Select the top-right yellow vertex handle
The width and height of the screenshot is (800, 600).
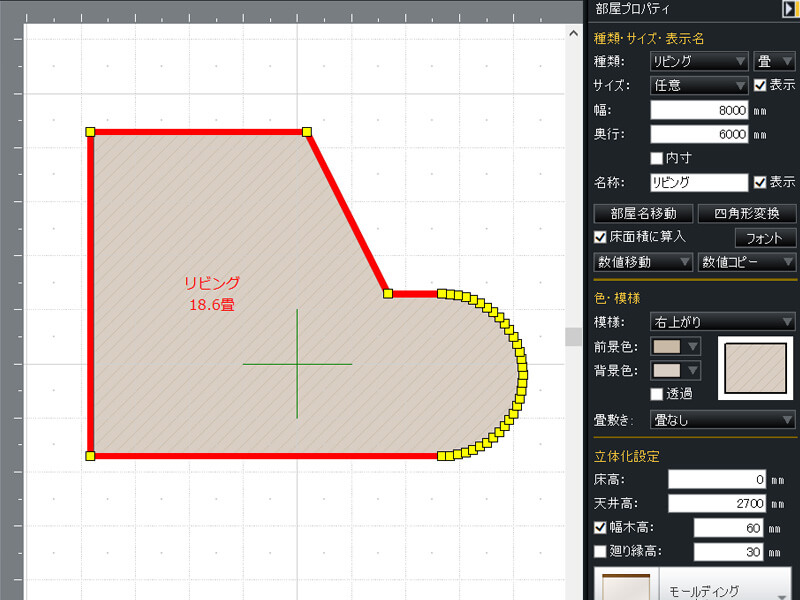click(307, 131)
